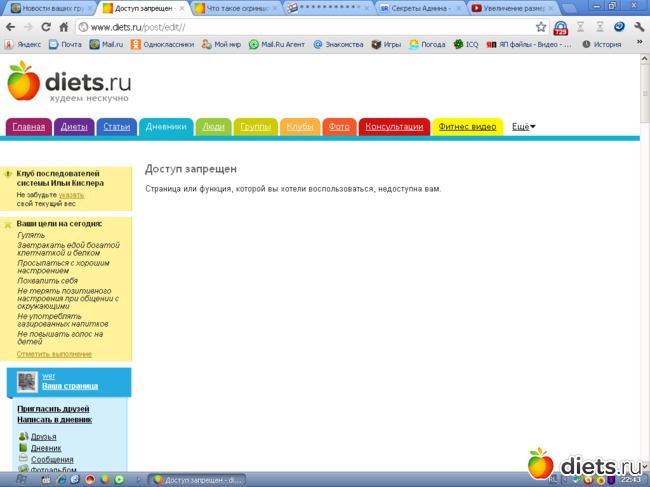Go to the browser home page icon
Viewport: 650px width, 487px height.
(65, 27)
